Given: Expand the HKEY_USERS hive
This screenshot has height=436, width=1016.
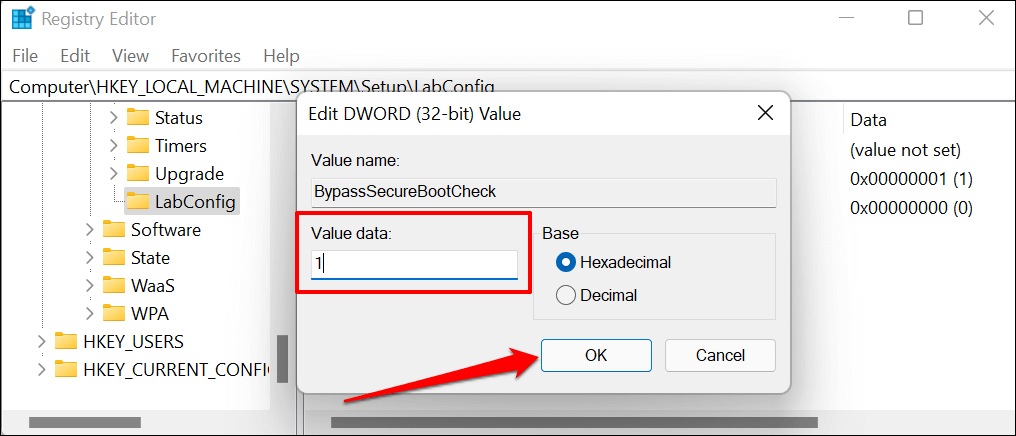Looking at the screenshot, I should (x=41, y=342).
